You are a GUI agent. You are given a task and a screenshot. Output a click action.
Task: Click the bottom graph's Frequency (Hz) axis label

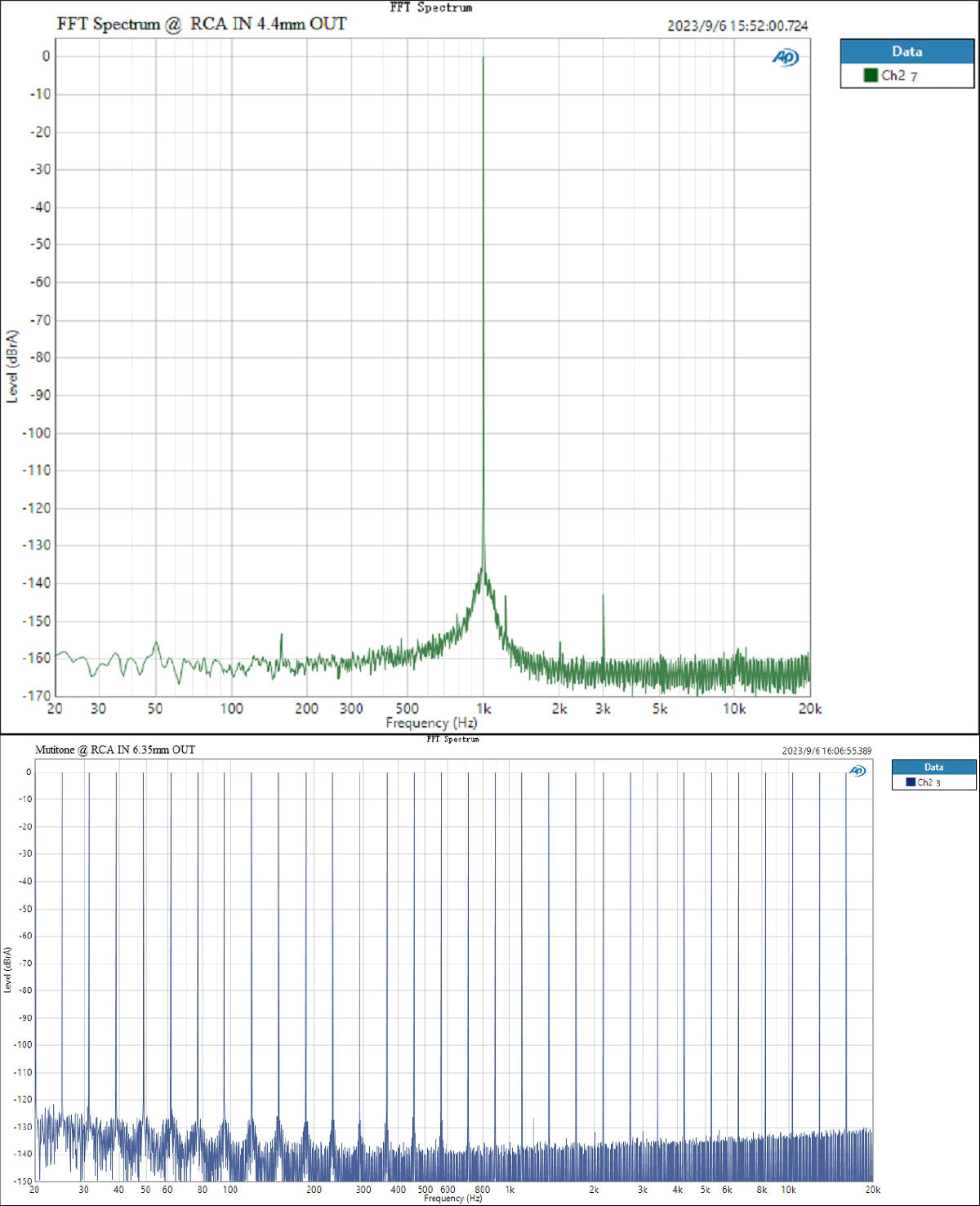[x=453, y=1199]
